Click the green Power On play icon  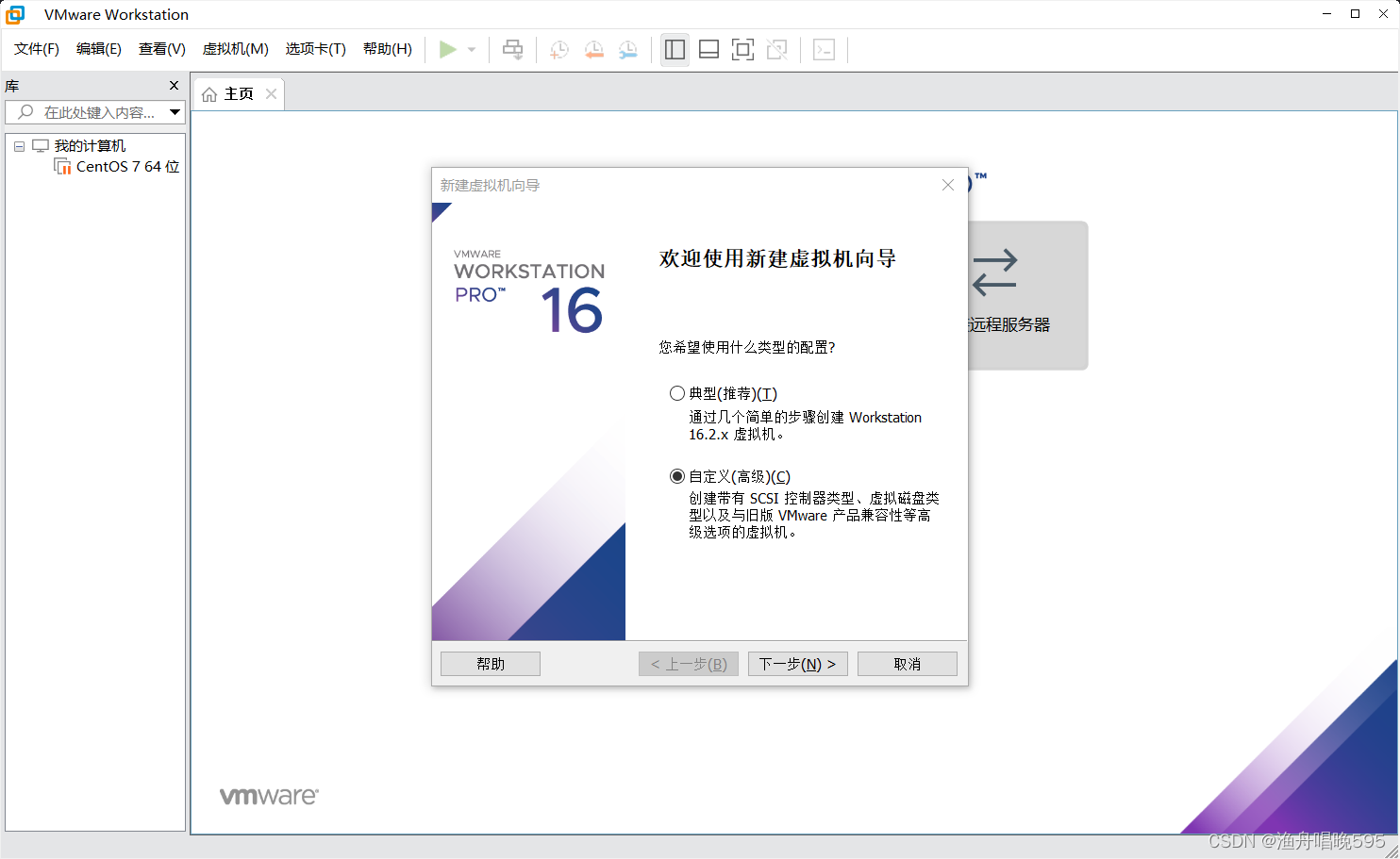click(x=448, y=50)
